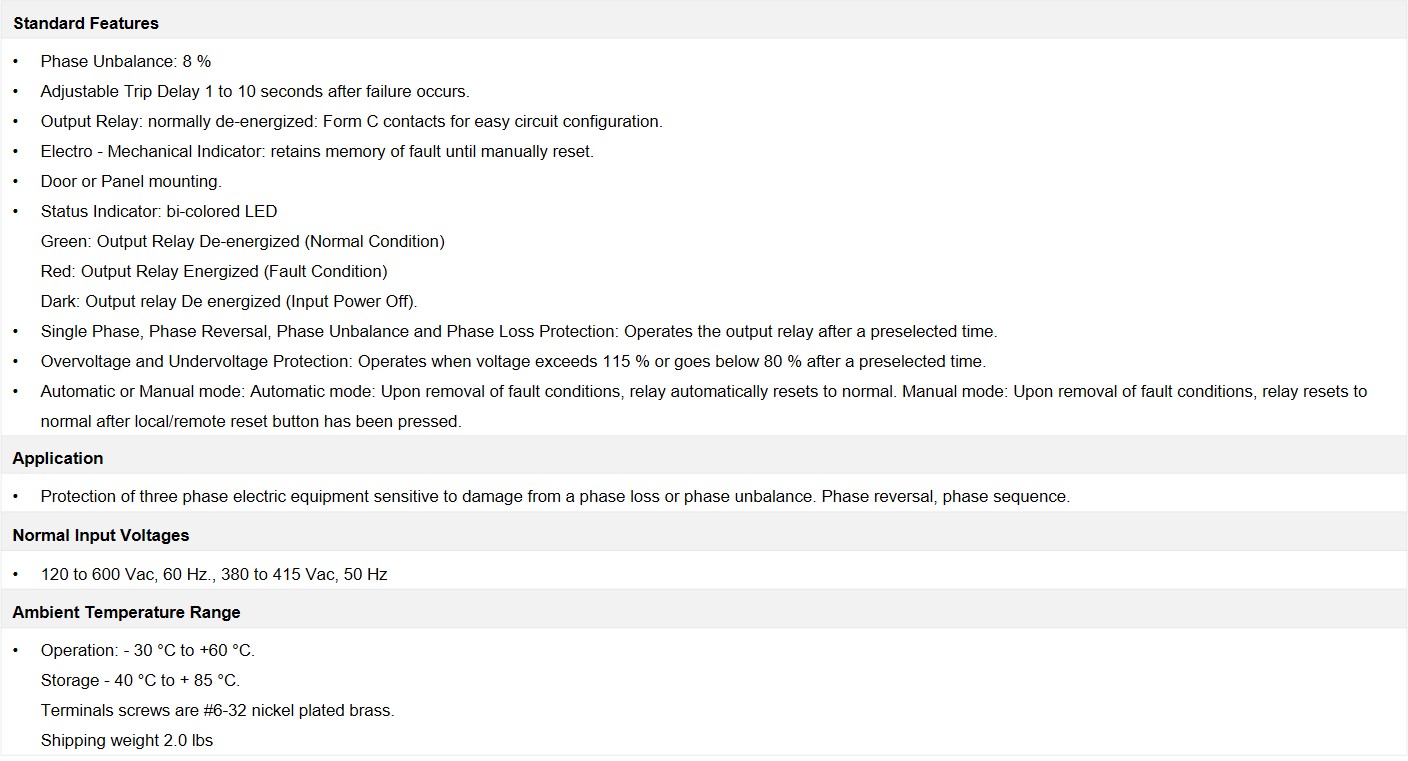Screen dimensions: 1408x761
Task: Click the Red Output Relay Energized line
Action: (x=214, y=271)
